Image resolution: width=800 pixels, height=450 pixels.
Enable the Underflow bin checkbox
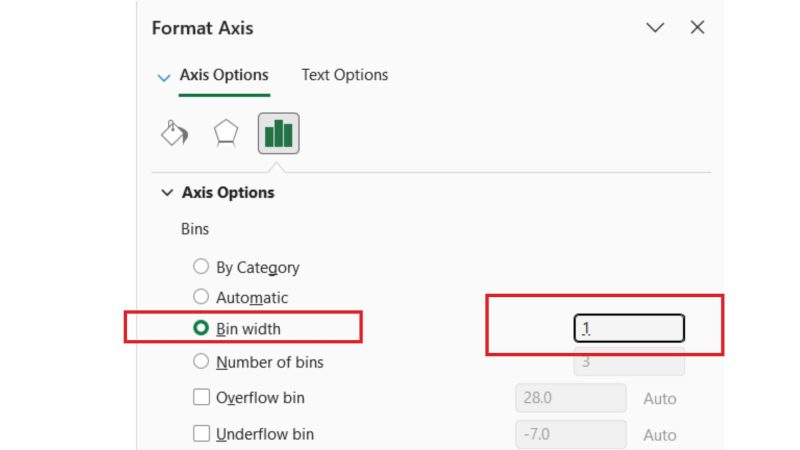pyautogui.click(x=201, y=434)
